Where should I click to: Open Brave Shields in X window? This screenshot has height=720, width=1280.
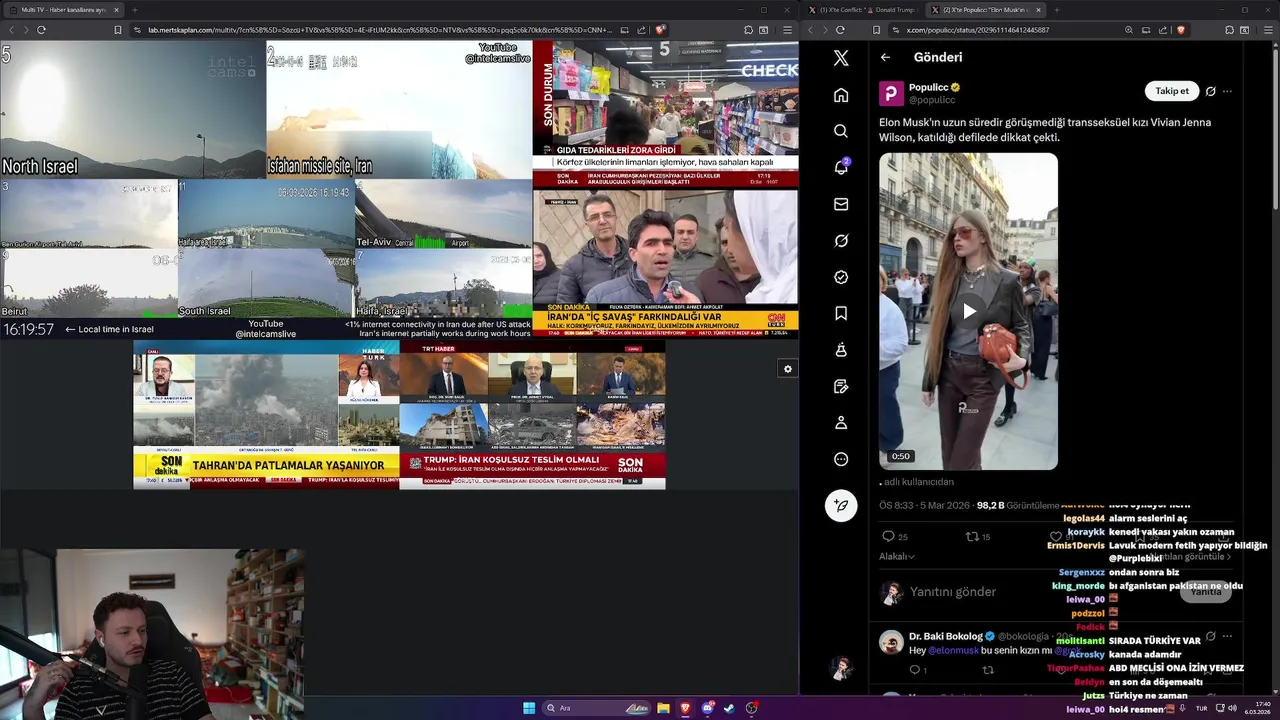[x=1180, y=30]
